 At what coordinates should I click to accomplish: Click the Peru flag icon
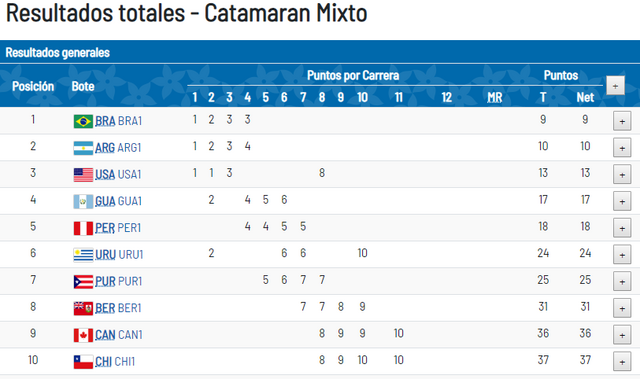click(x=83, y=228)
